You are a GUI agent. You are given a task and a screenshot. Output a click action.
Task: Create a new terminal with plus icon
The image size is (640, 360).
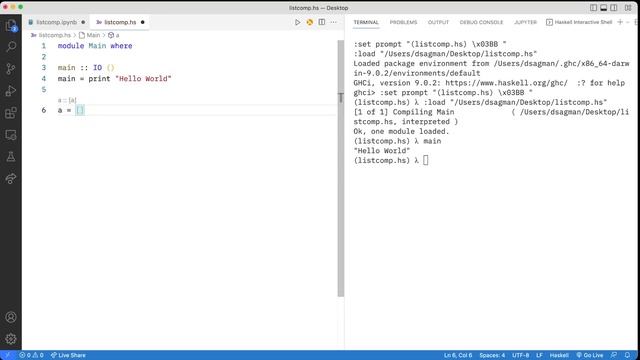click(620, 22)
